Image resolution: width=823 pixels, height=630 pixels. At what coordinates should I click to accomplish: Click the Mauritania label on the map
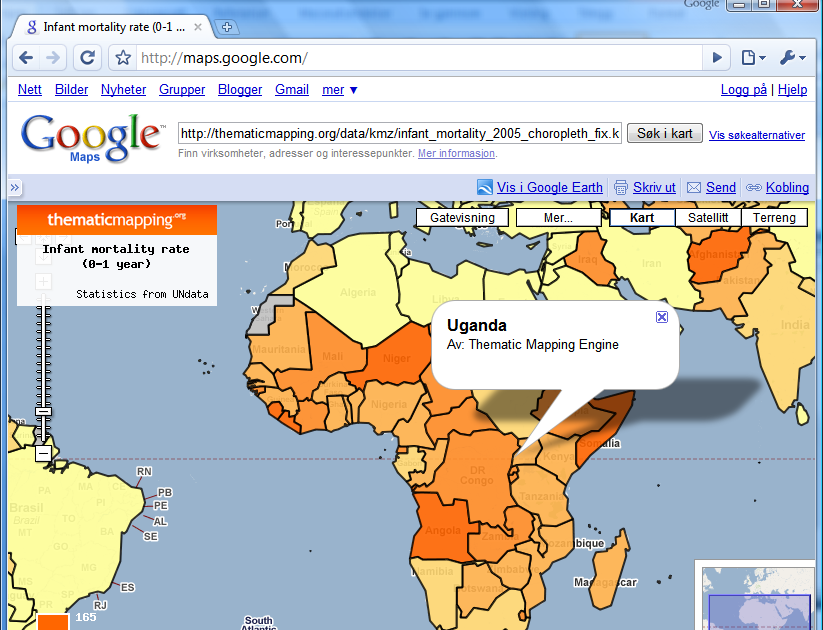279,349
